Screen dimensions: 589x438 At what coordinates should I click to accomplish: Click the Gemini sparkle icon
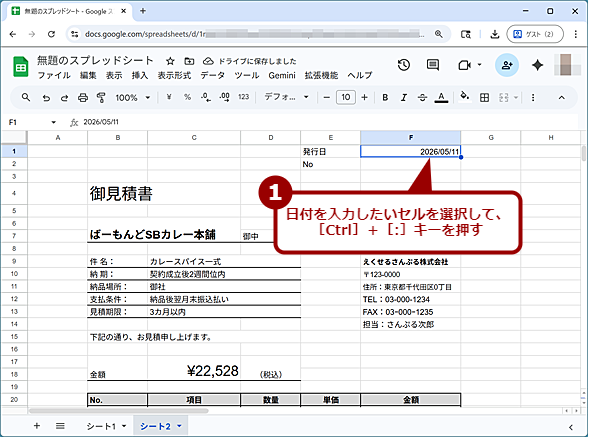tap(538, 65)
